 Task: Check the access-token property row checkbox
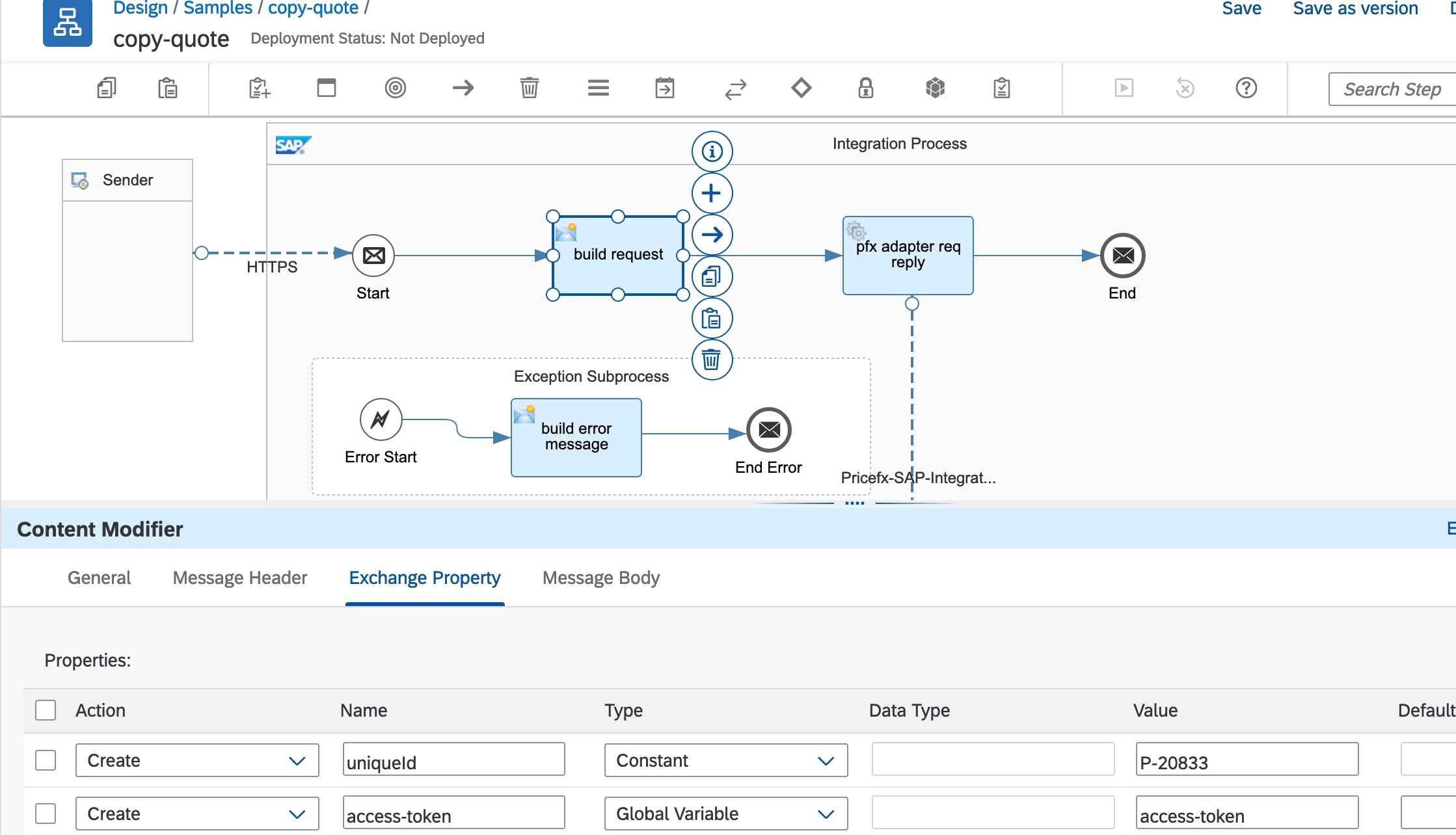click(x=46, y=814)
